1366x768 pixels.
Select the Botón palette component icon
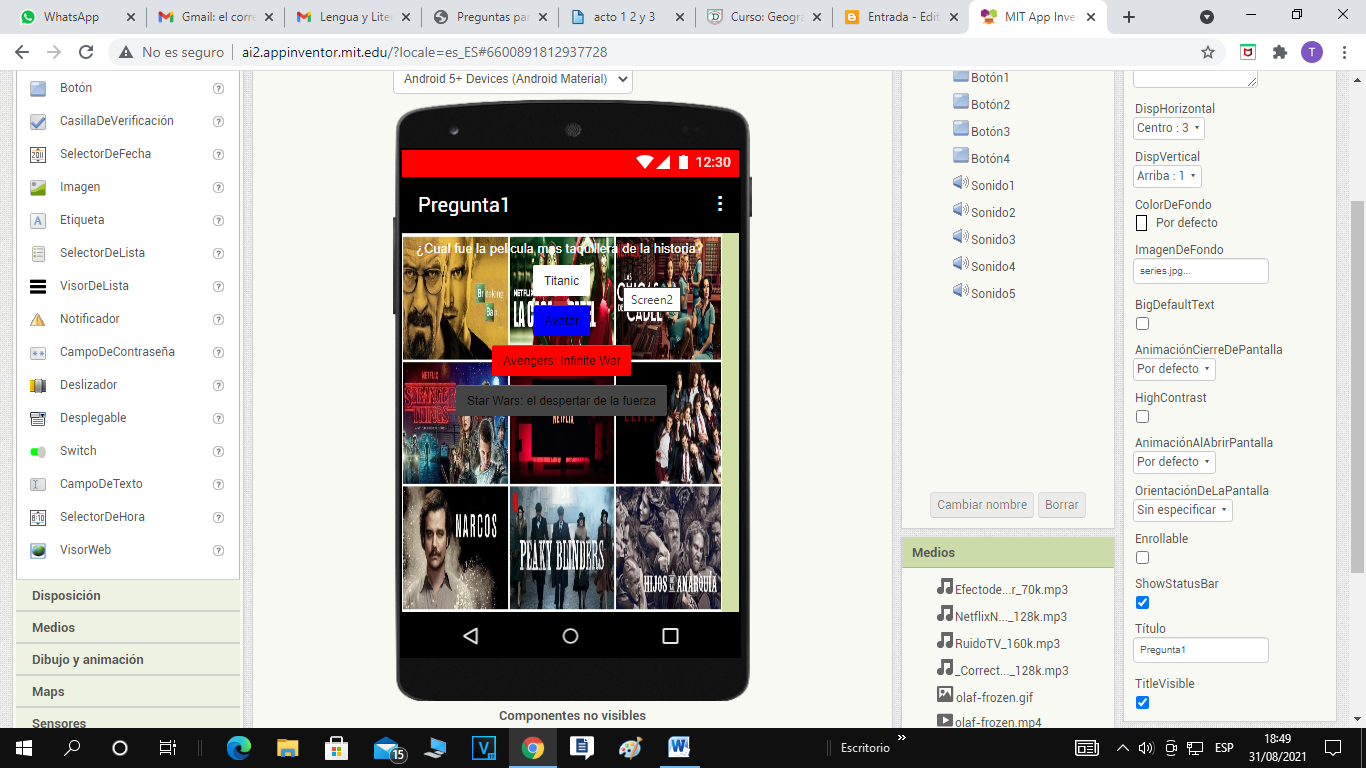[x=38, y=88]
